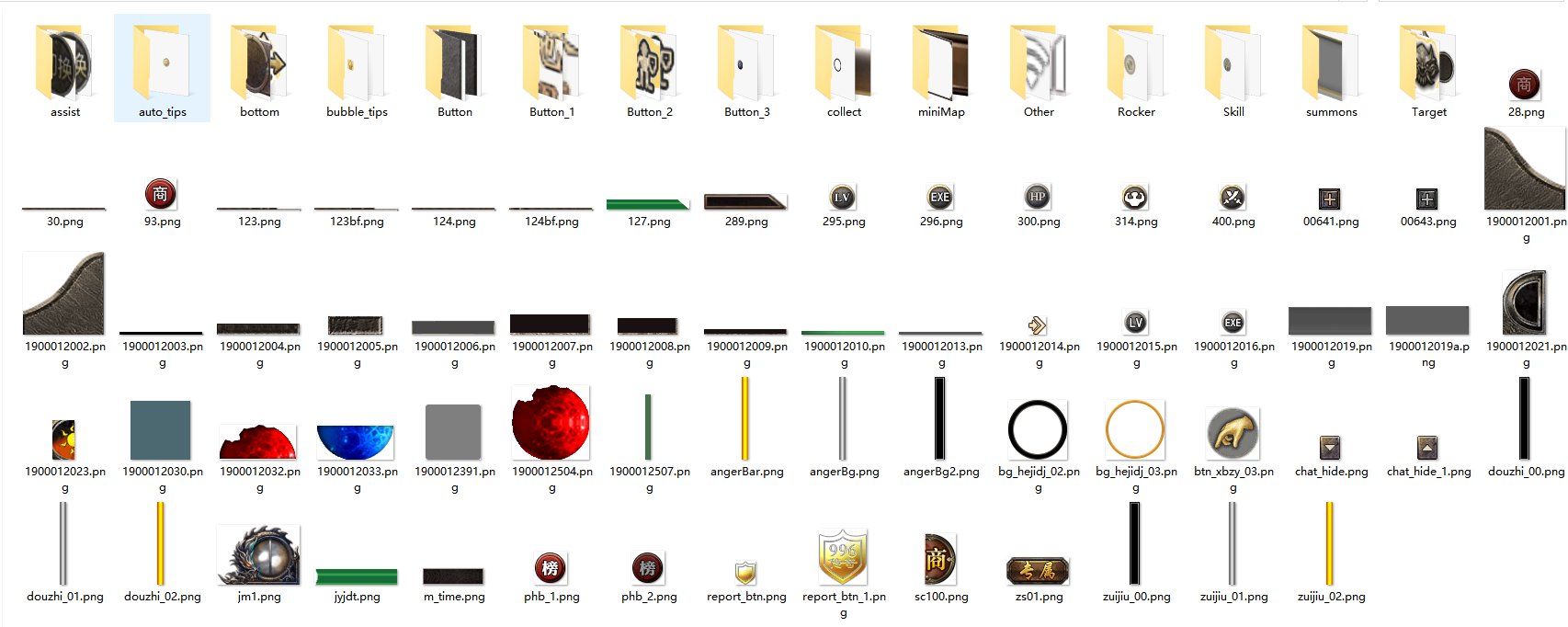1568x627 pixels.
Task: Select the jyjdt.png green bar
Action: (357, 576)
